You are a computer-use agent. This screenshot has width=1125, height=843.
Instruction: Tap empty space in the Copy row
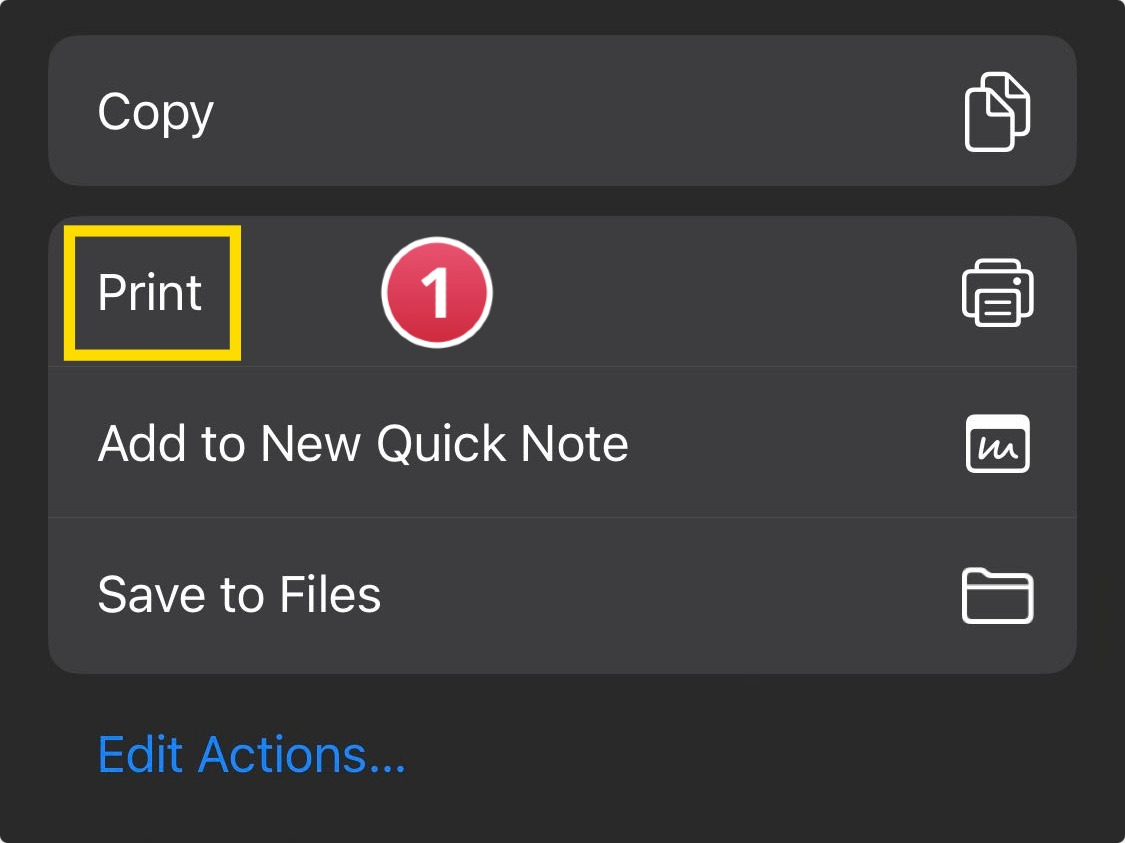(x=574, y=111)
